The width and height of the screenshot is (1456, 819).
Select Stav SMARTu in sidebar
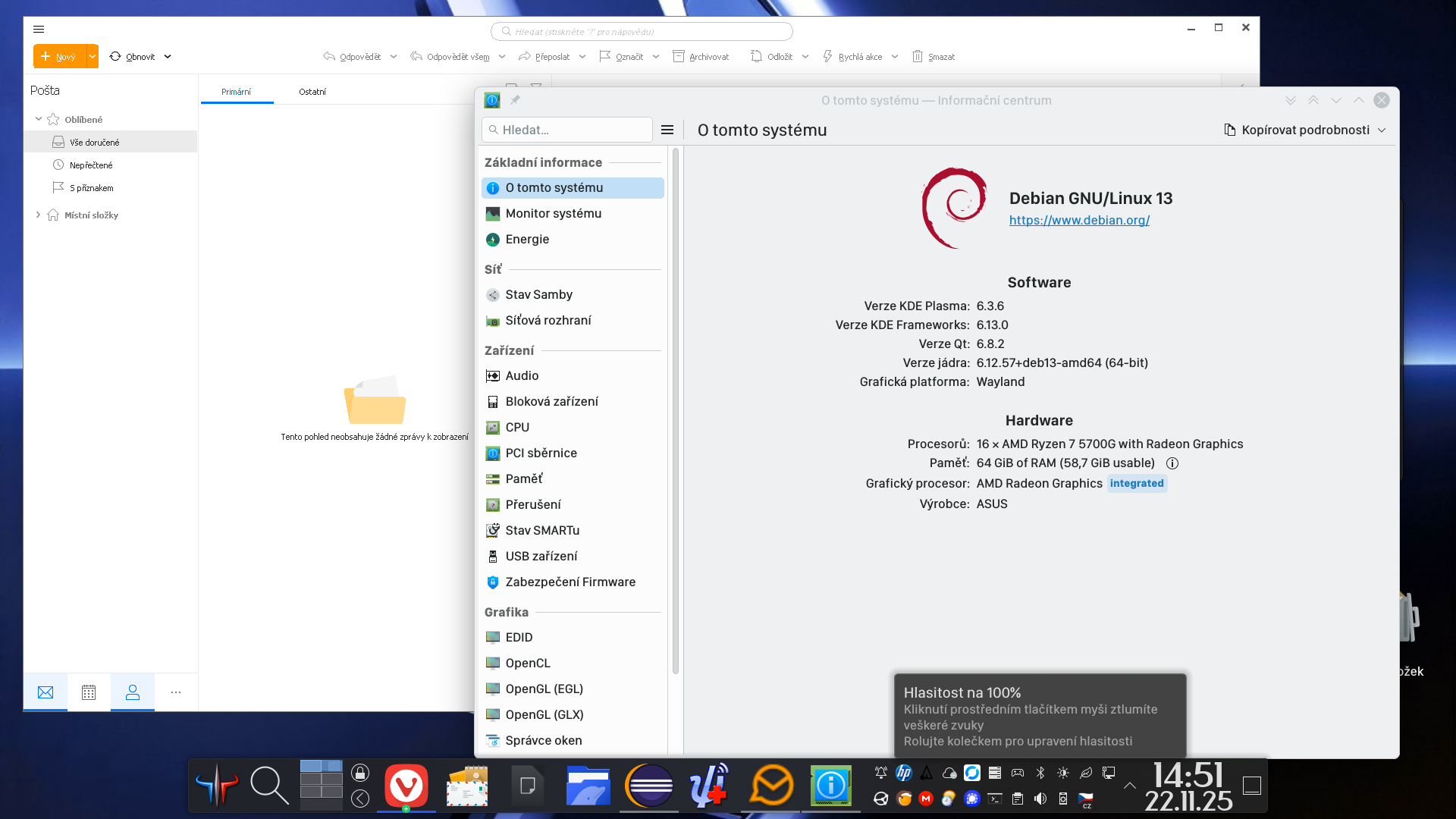point(541,530)
